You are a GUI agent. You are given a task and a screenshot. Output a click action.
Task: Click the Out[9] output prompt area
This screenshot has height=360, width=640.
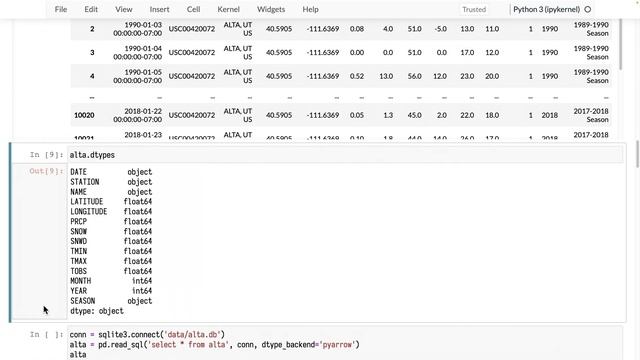(x=46, y=171)
